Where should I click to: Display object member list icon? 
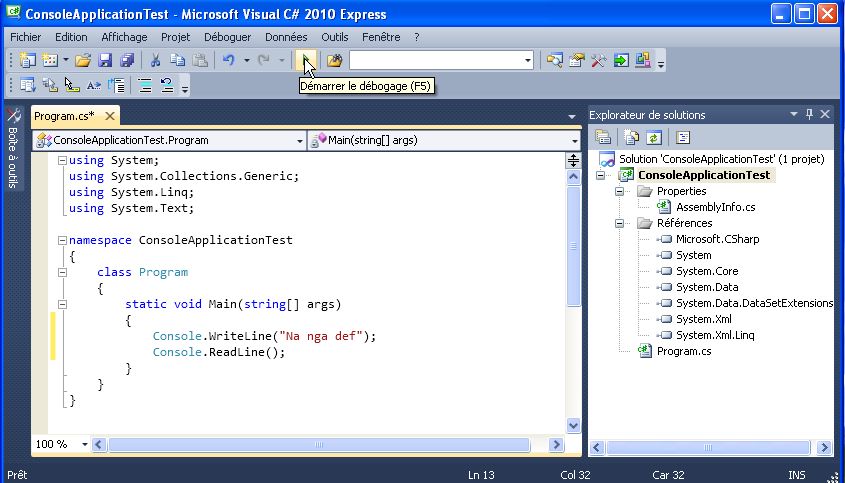tap(27, 85)
